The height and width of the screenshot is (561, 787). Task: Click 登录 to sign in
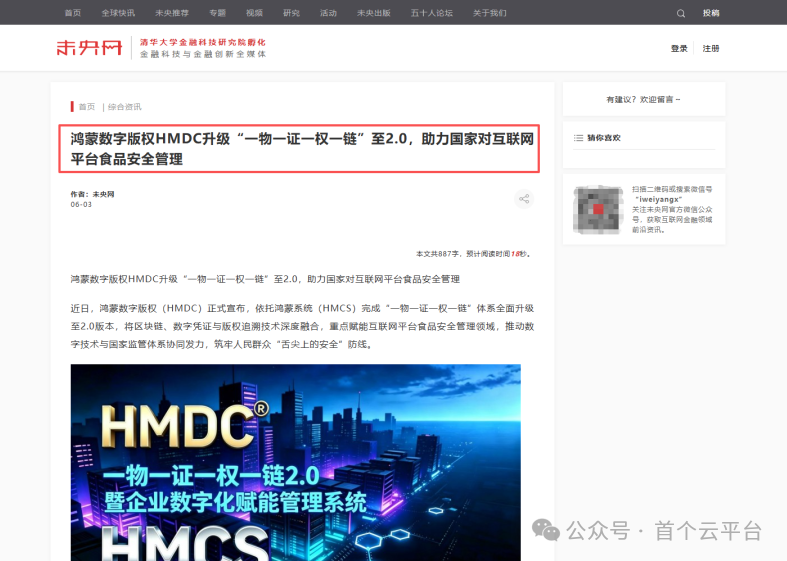click(679, 49)
